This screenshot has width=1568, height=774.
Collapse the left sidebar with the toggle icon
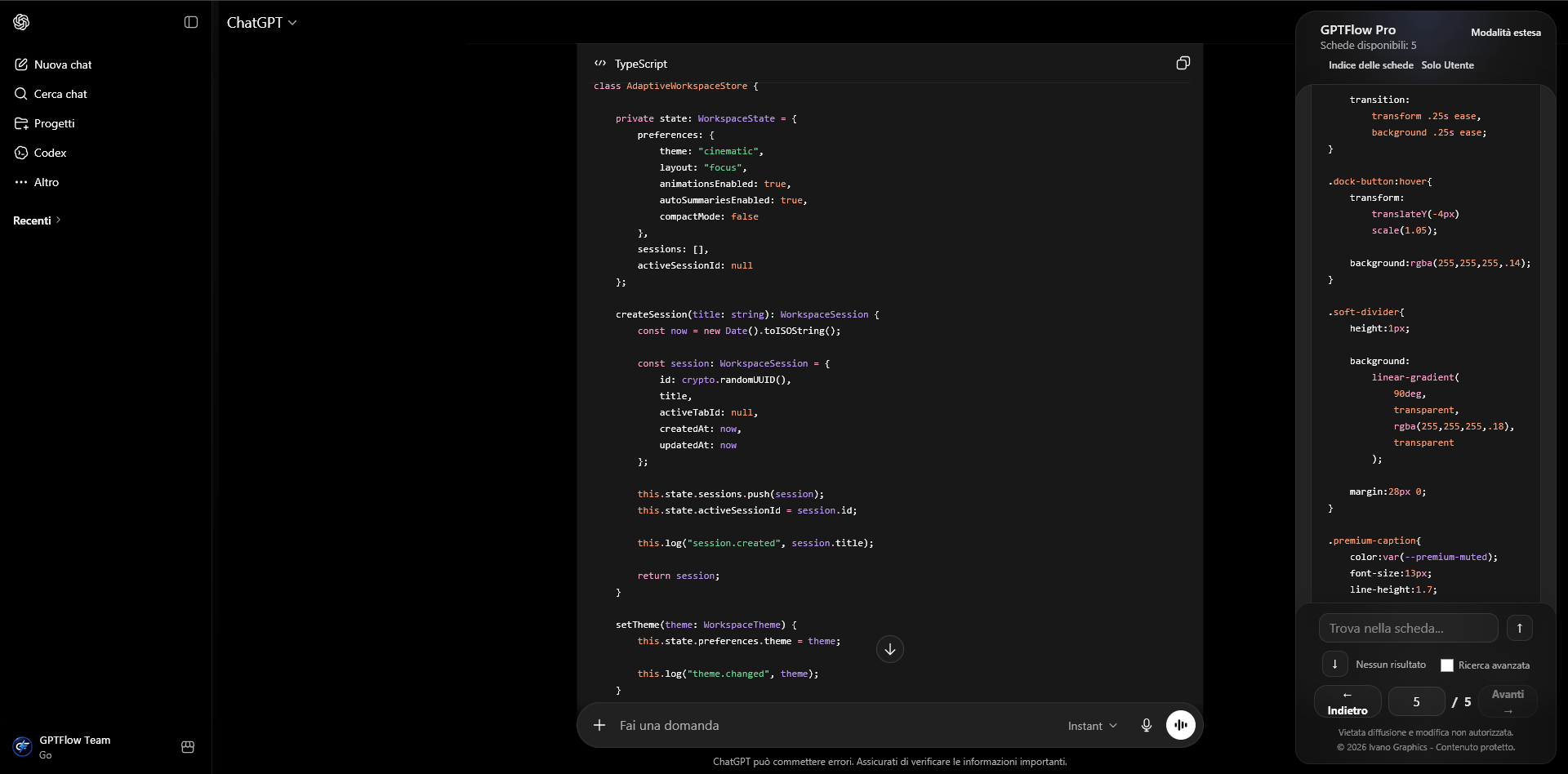(x=191, y=22)
